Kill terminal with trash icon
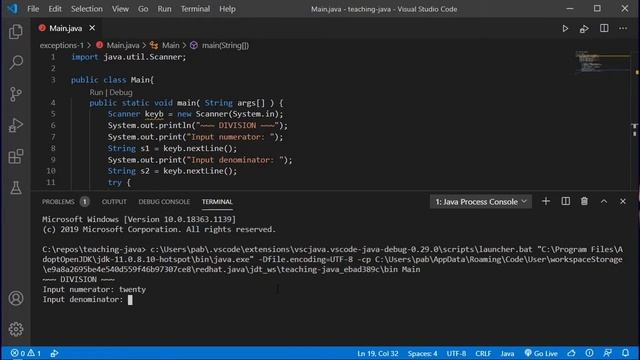This screenshot has height=360, width=640. point(584,201)
